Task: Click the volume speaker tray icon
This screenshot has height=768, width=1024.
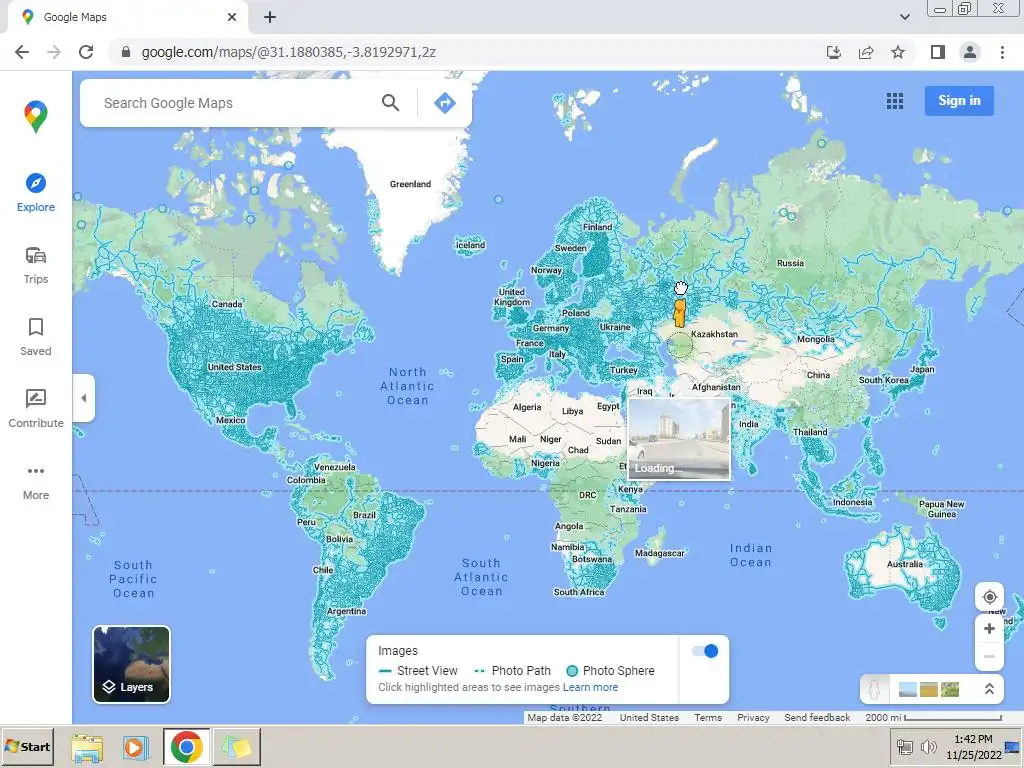Action: click(927, 747)
